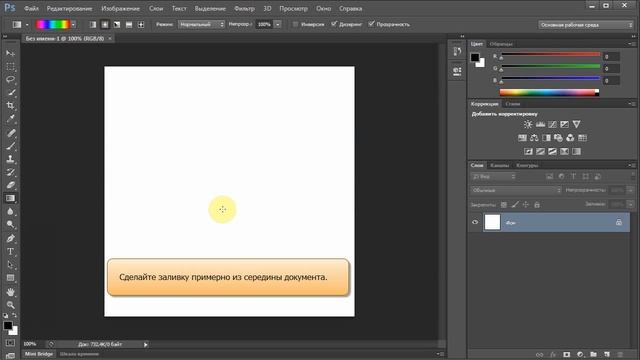Add Levels adjustment
This screenshot has width=640, height=360.
click(x=540, y=124)
